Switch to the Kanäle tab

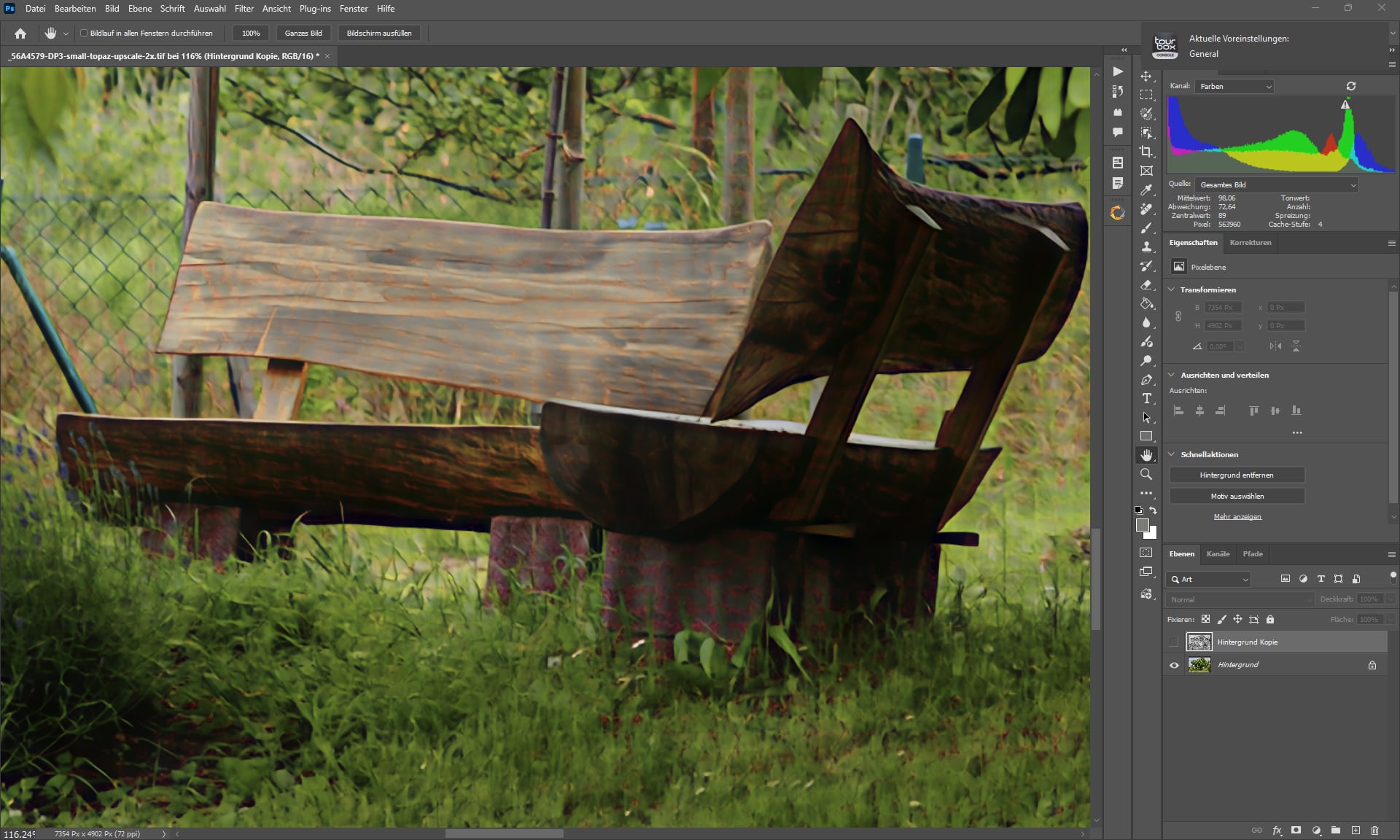1218,553
